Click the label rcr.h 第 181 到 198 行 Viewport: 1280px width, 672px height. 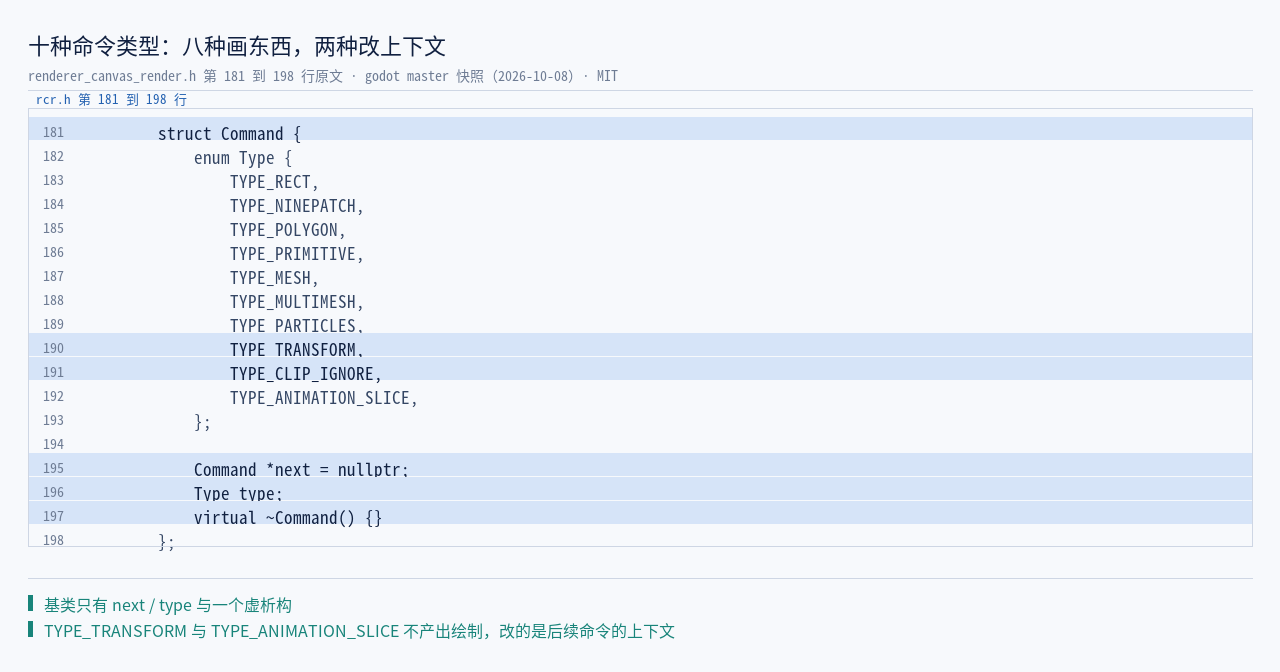[111, 100]
